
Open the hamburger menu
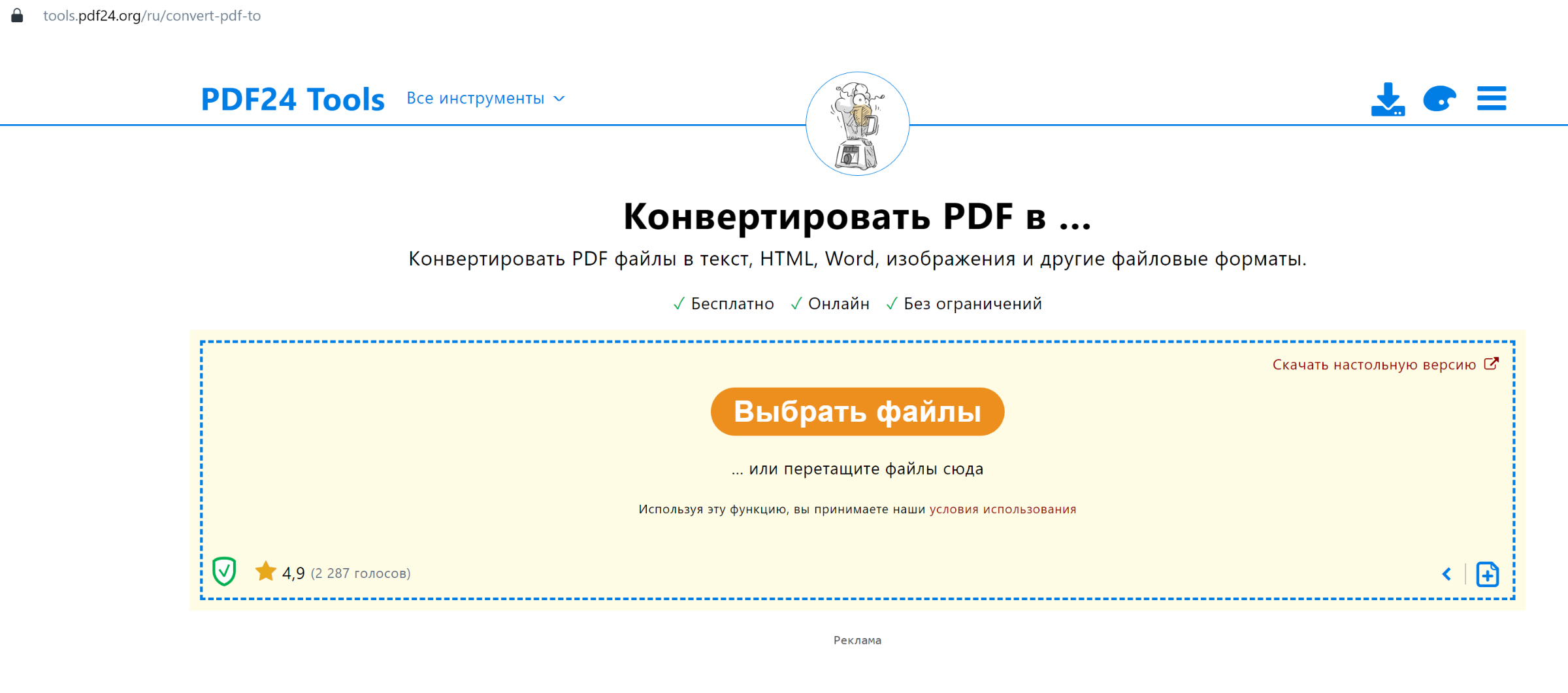(1492, 99)
